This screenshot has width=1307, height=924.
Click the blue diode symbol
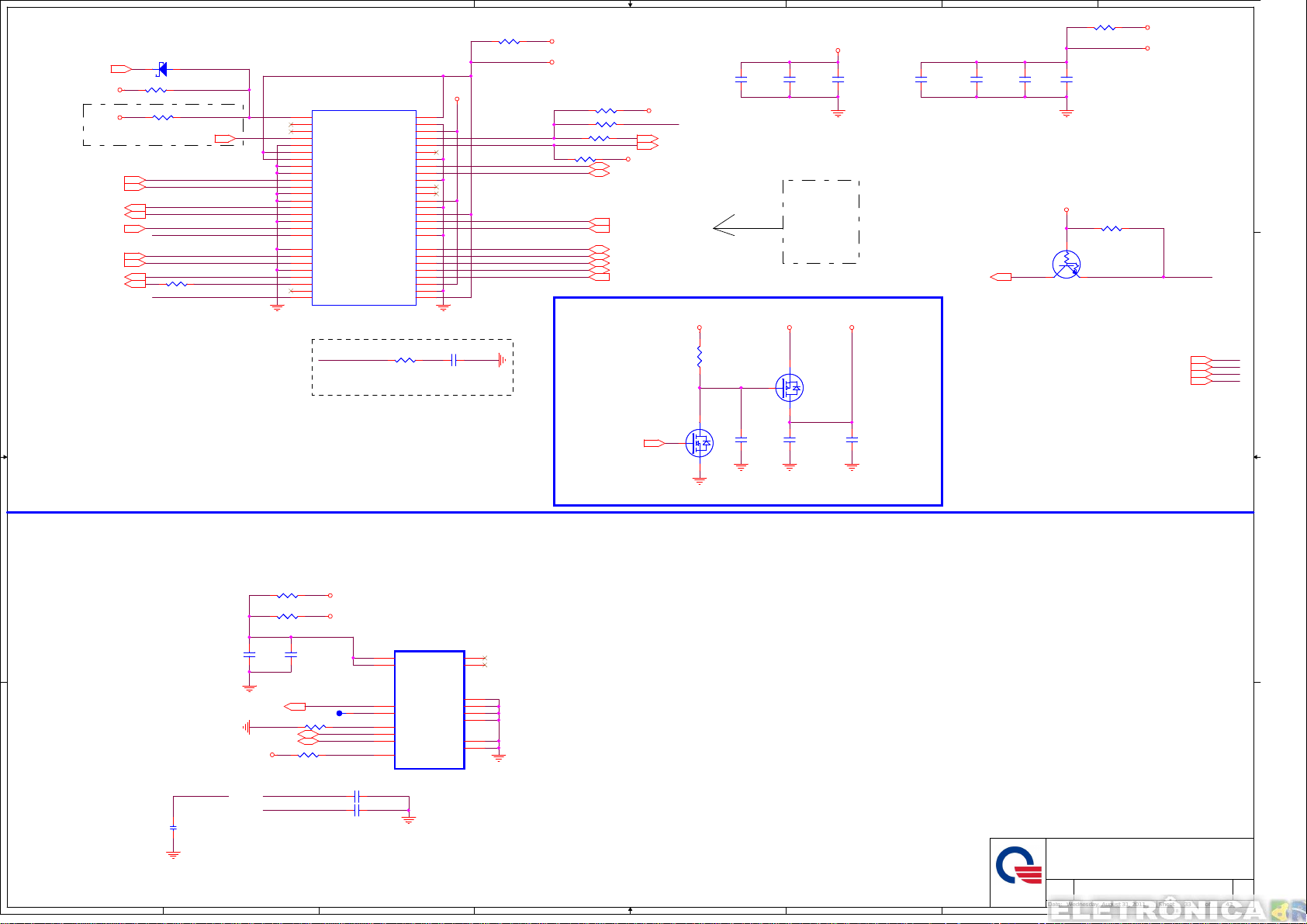tap(162, 69)
